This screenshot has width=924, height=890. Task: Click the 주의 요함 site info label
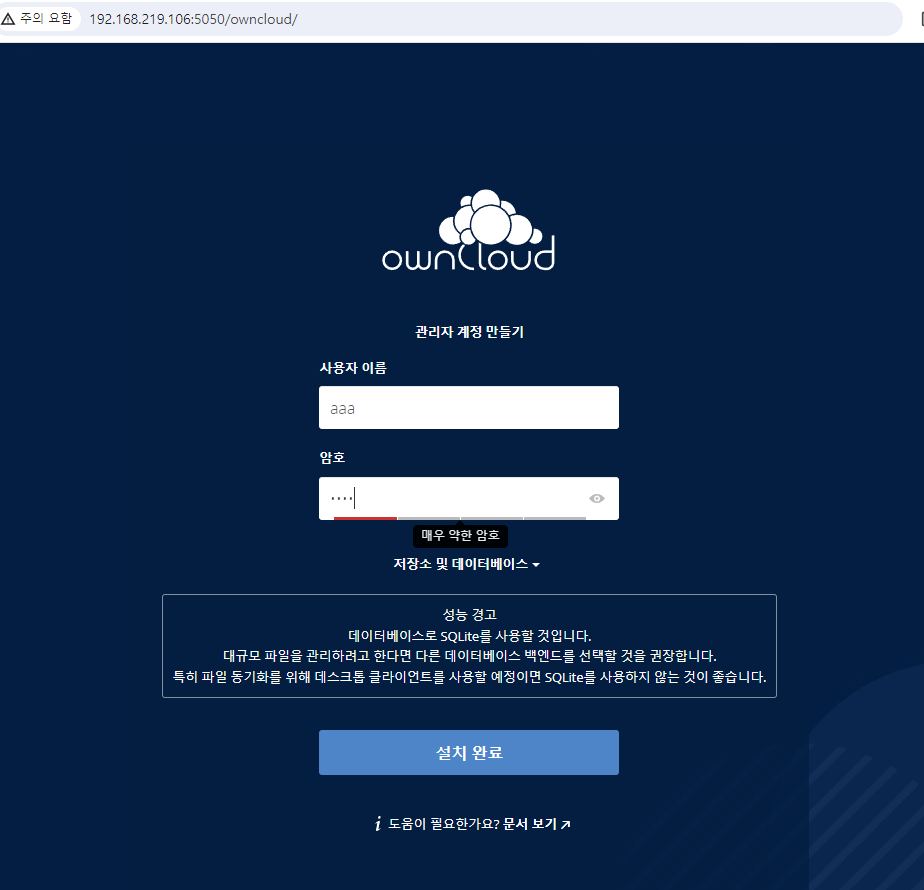pyautogui.click(x=46, y=19)
